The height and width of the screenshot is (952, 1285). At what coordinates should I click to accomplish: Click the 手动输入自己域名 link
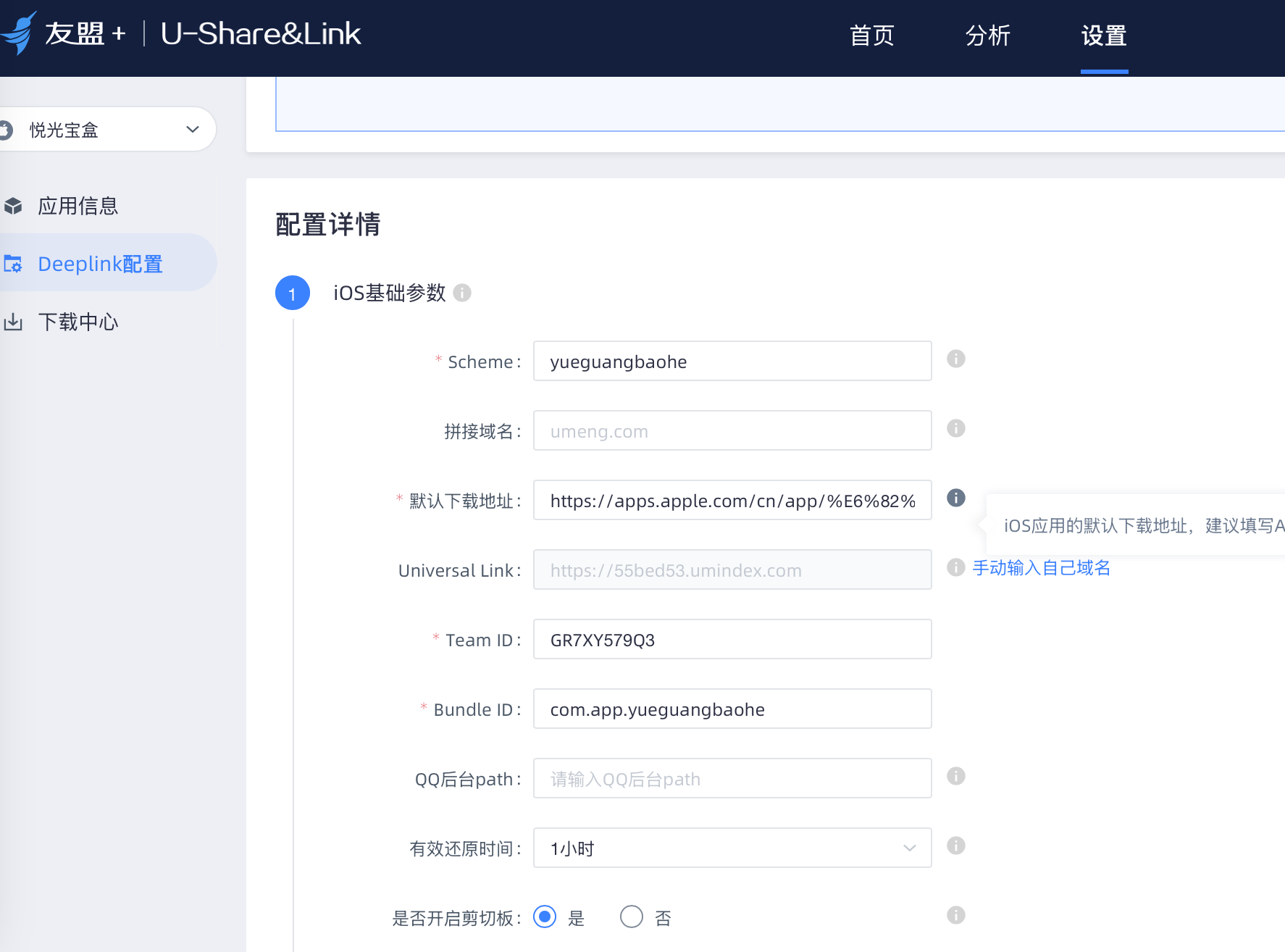[x=1041, y=568]
